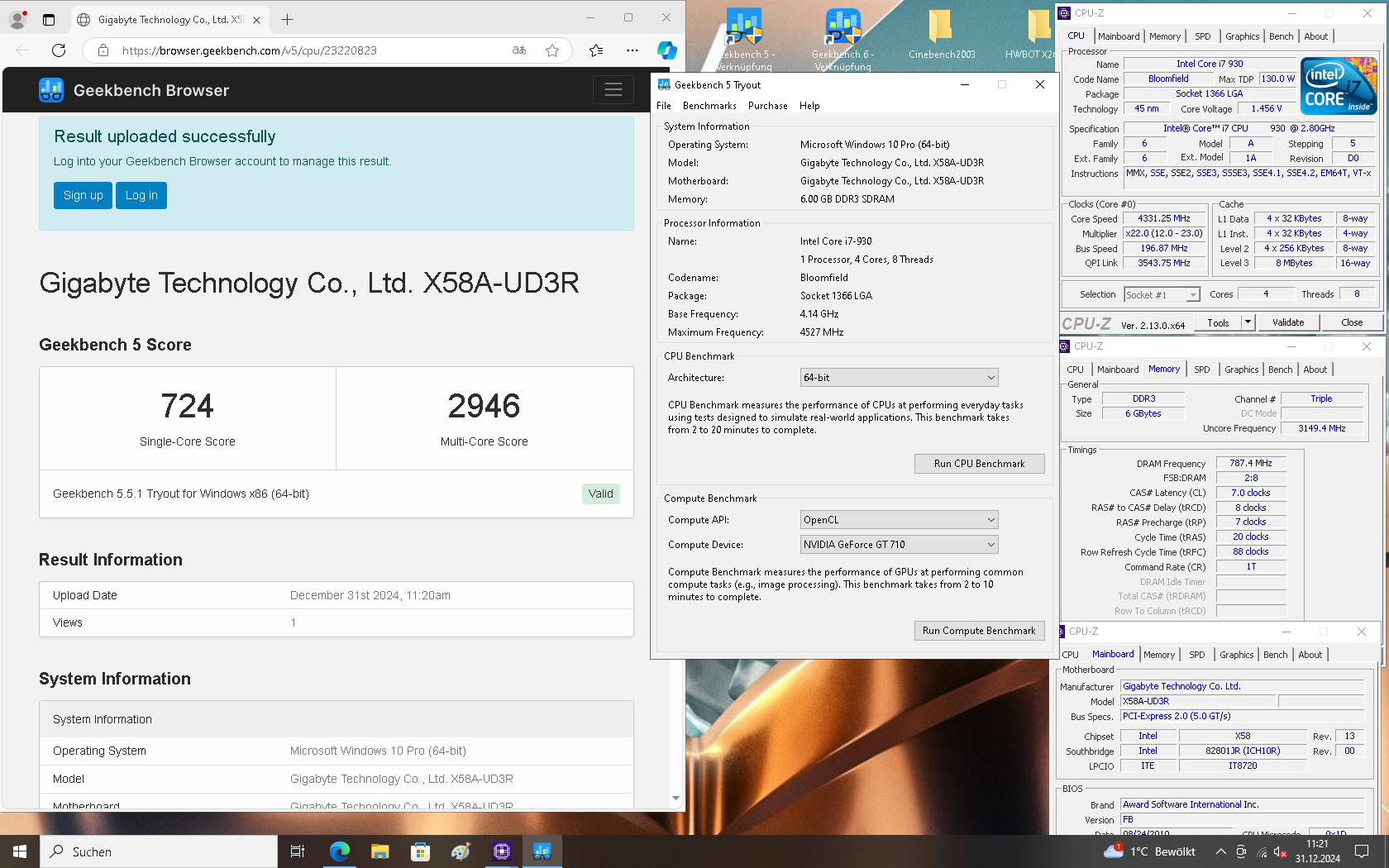The height and width of the screenshot is (868, 1389).
Task: Click the CPU-Z Tools button
Action: click(1218, 322)
